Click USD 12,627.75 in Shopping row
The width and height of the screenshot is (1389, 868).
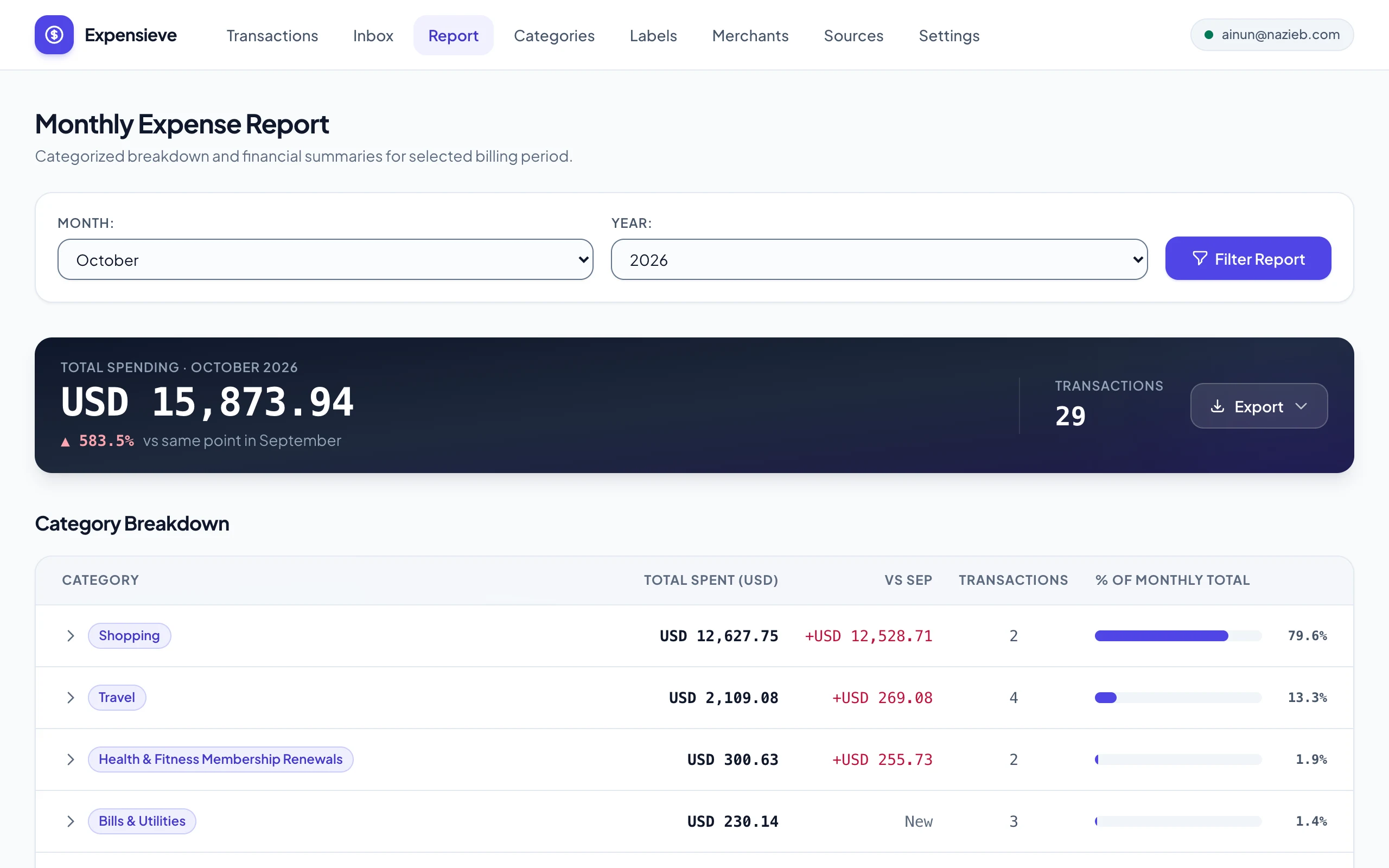(x=718, y=635)
